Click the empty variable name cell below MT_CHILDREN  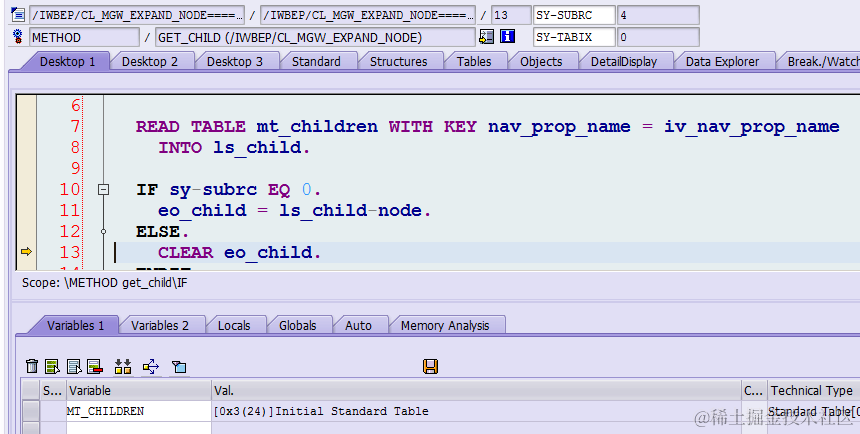(x=139, y=428)
